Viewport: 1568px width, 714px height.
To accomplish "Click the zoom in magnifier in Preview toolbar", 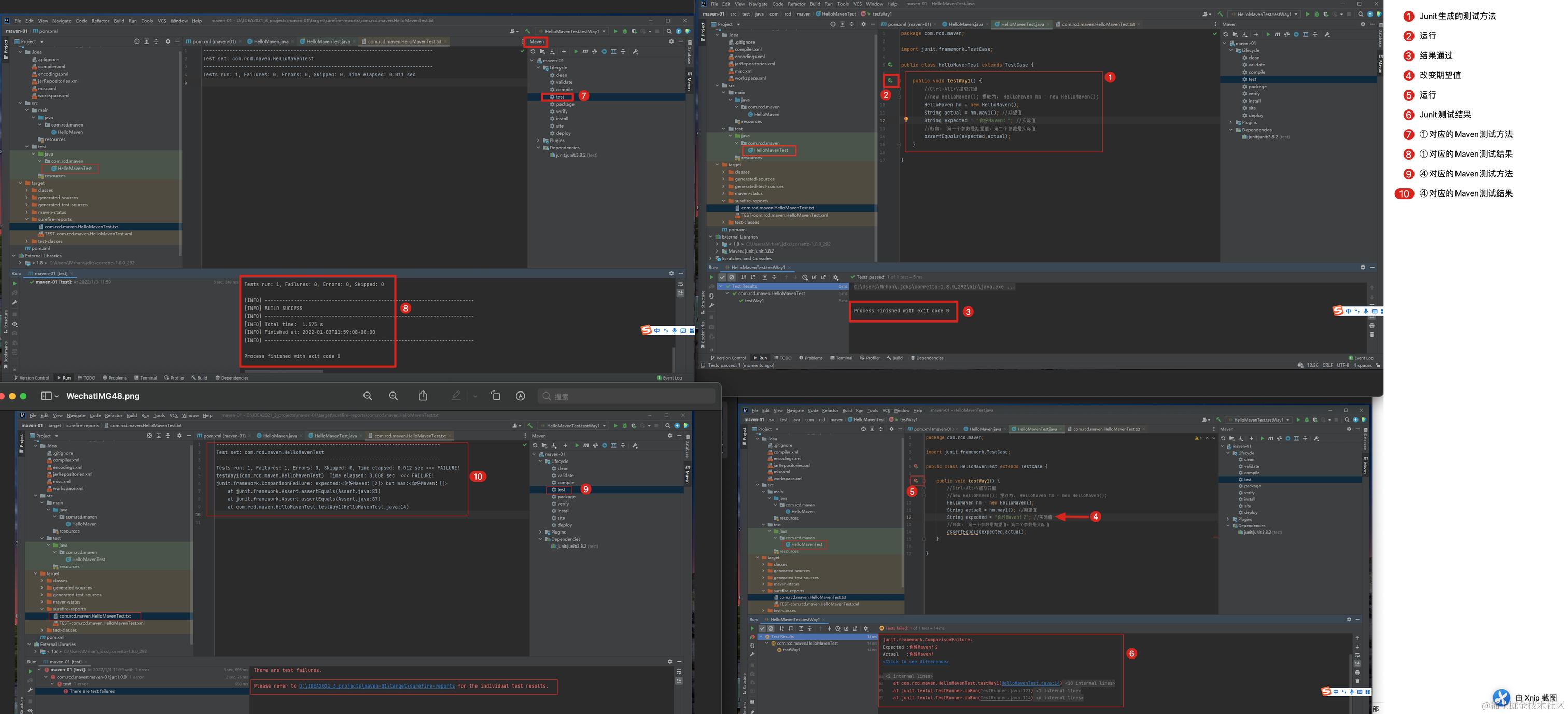I will (394, 396).
